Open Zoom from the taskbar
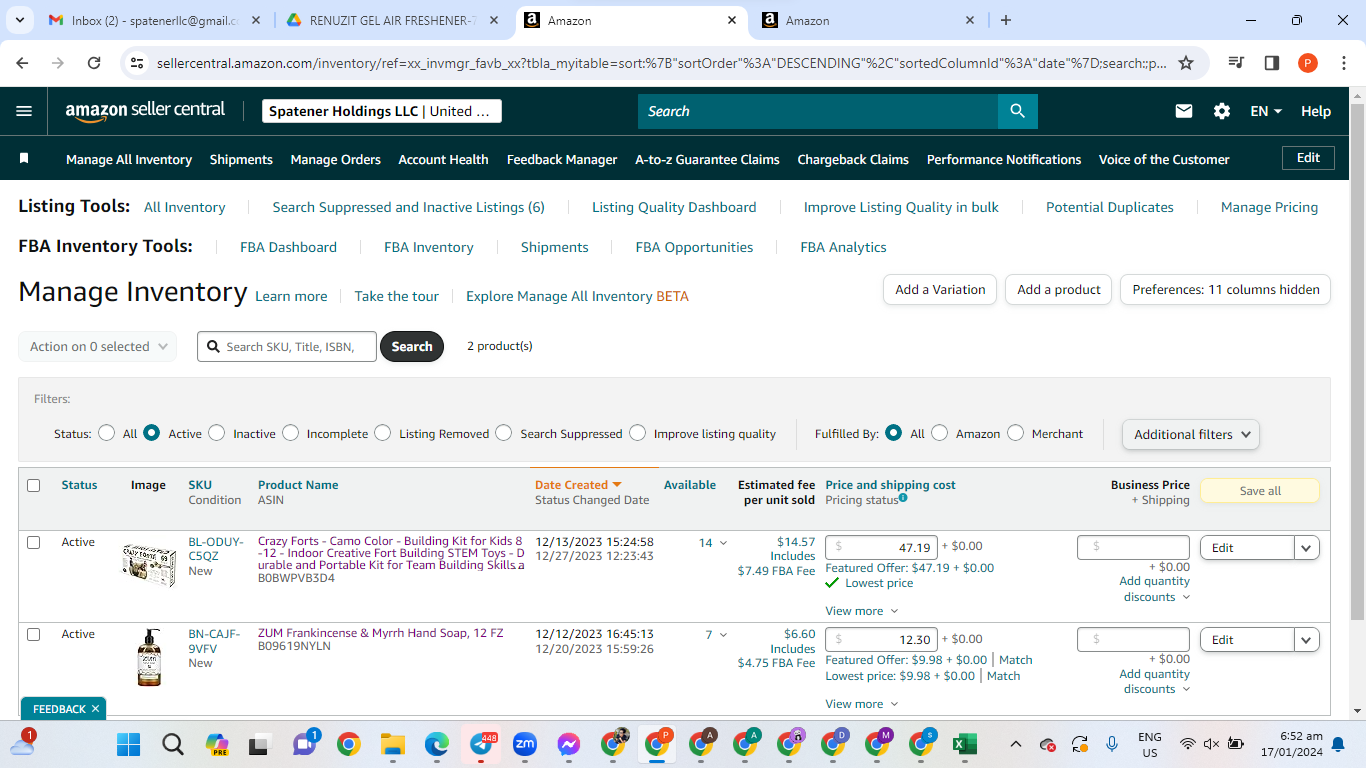1366x768 pixels. [525, 744]
